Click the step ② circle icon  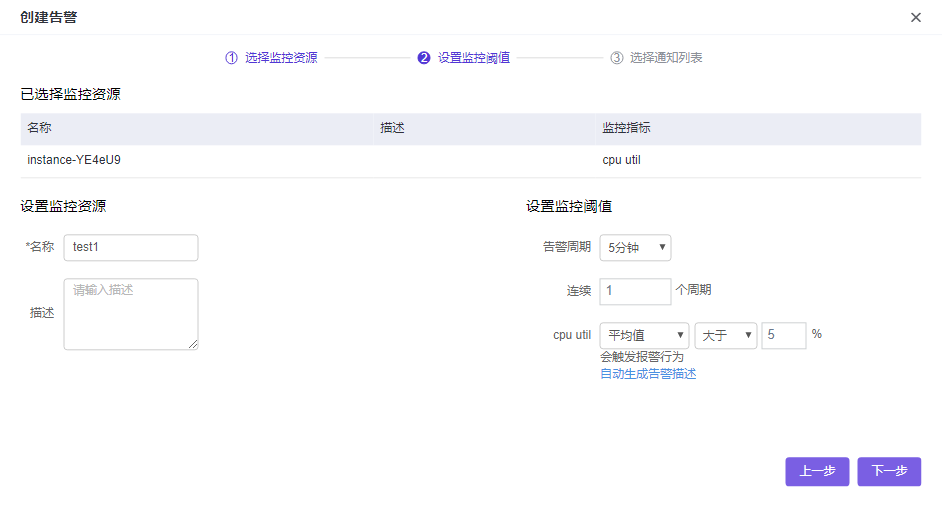click(x=424, y=58)
